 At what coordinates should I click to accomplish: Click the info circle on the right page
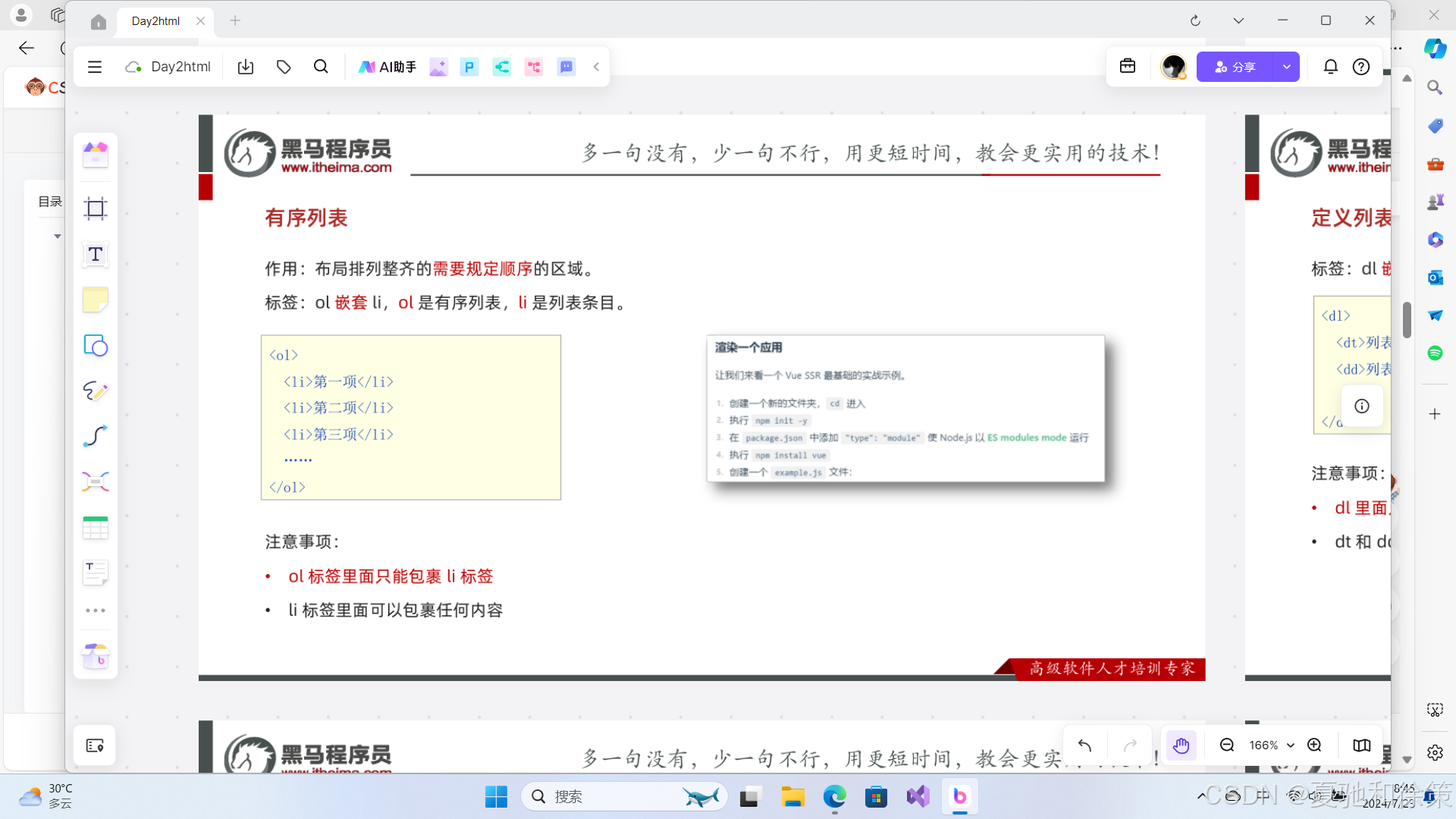click(1362, 406)
